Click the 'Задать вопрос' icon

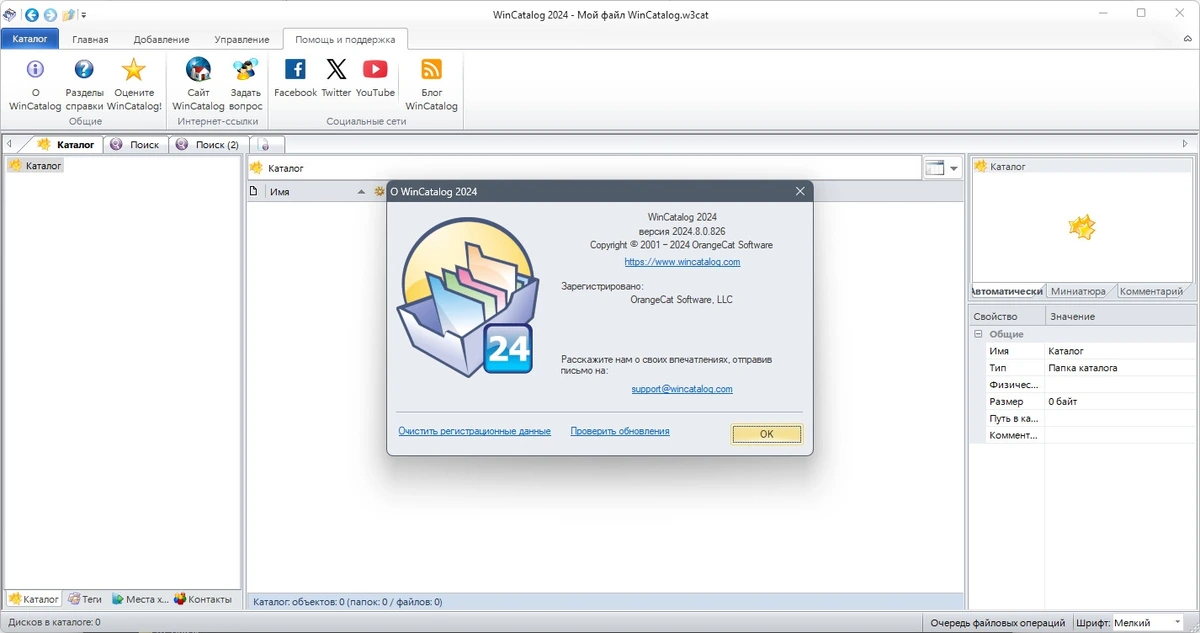[246, 83]
